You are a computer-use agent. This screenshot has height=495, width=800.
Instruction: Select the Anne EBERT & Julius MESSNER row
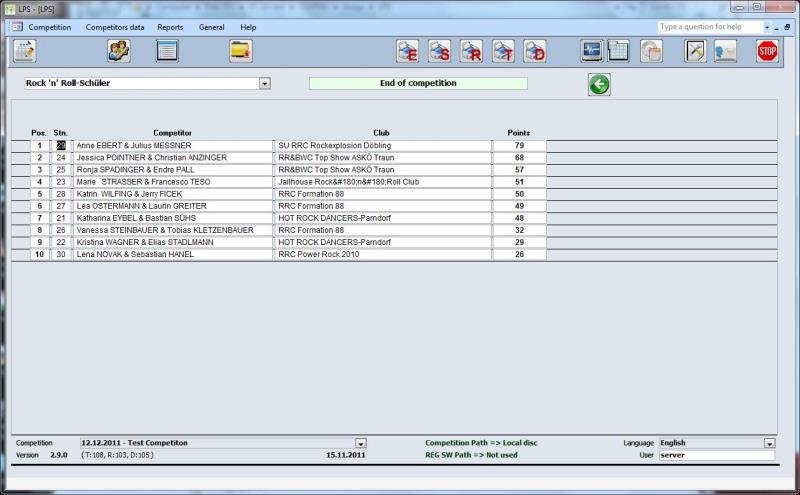(172, 145)
